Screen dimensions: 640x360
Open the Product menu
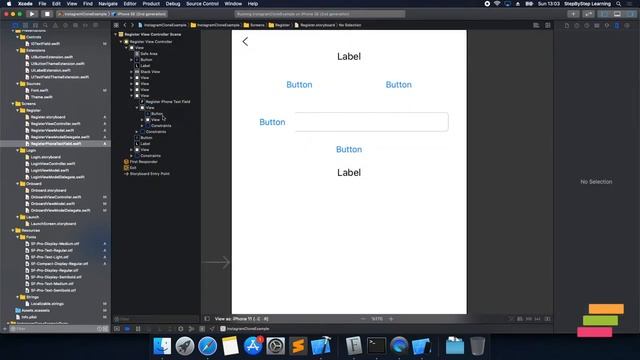click(x=151, y=4)
